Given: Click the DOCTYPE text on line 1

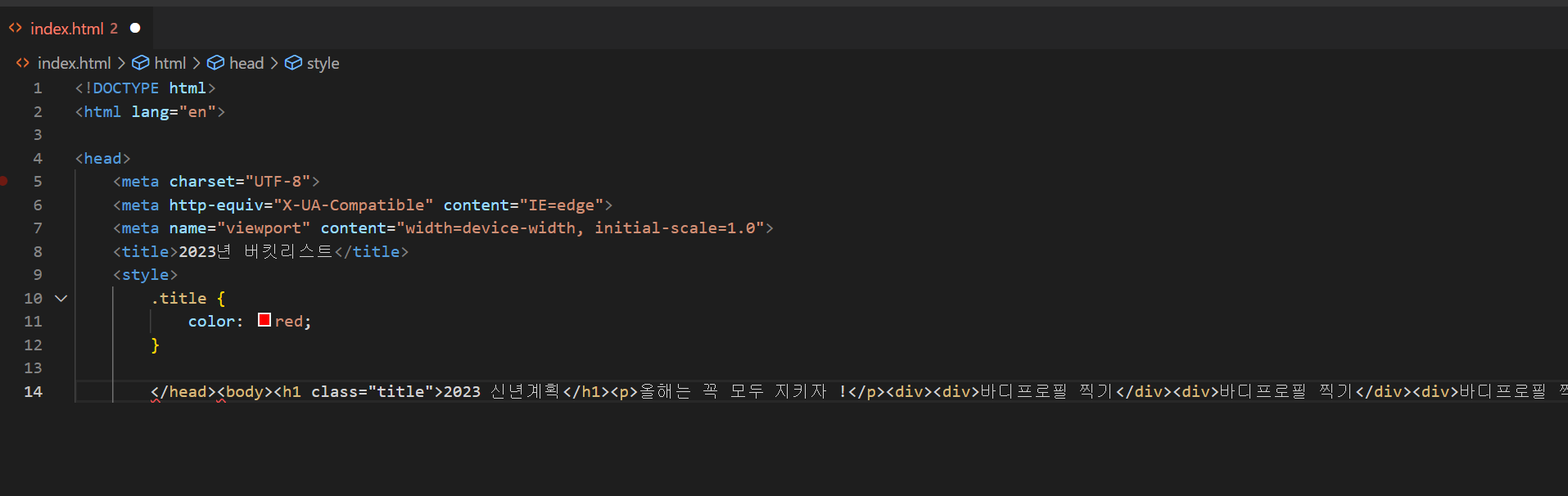Looking at the screenshot, I should click(125, 88).
